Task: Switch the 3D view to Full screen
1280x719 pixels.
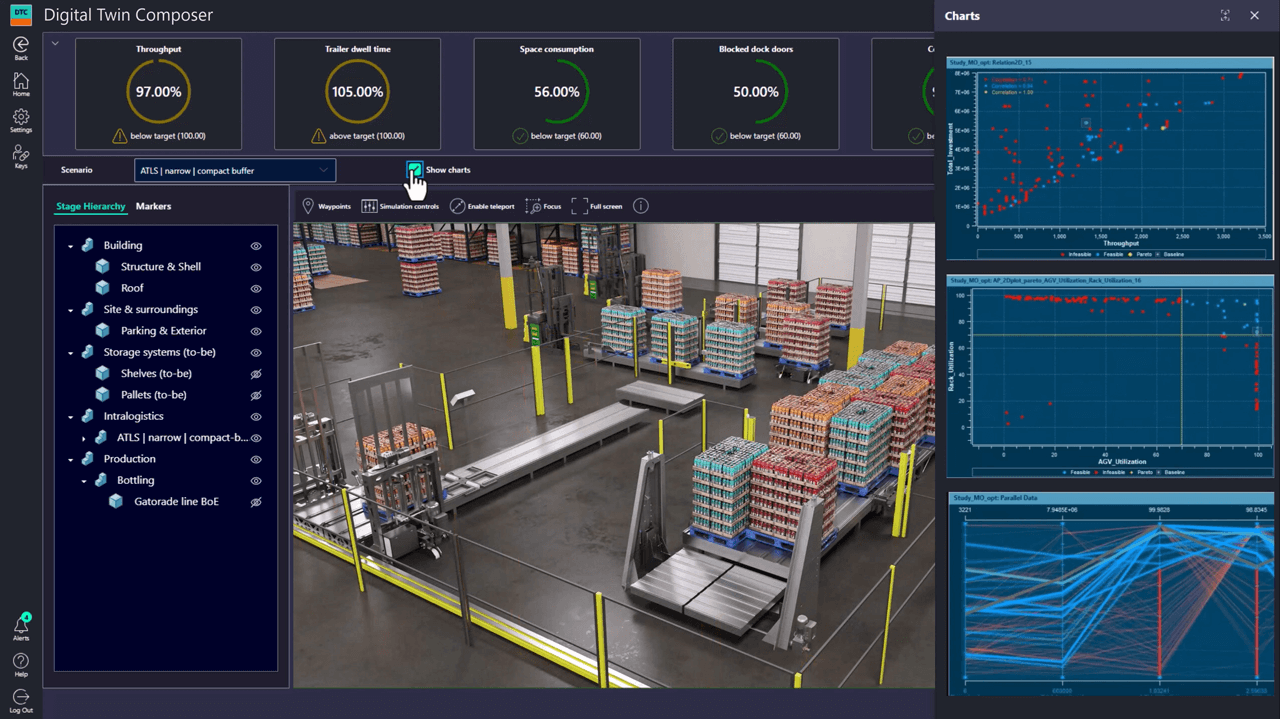Action: [x=596, y=206]
